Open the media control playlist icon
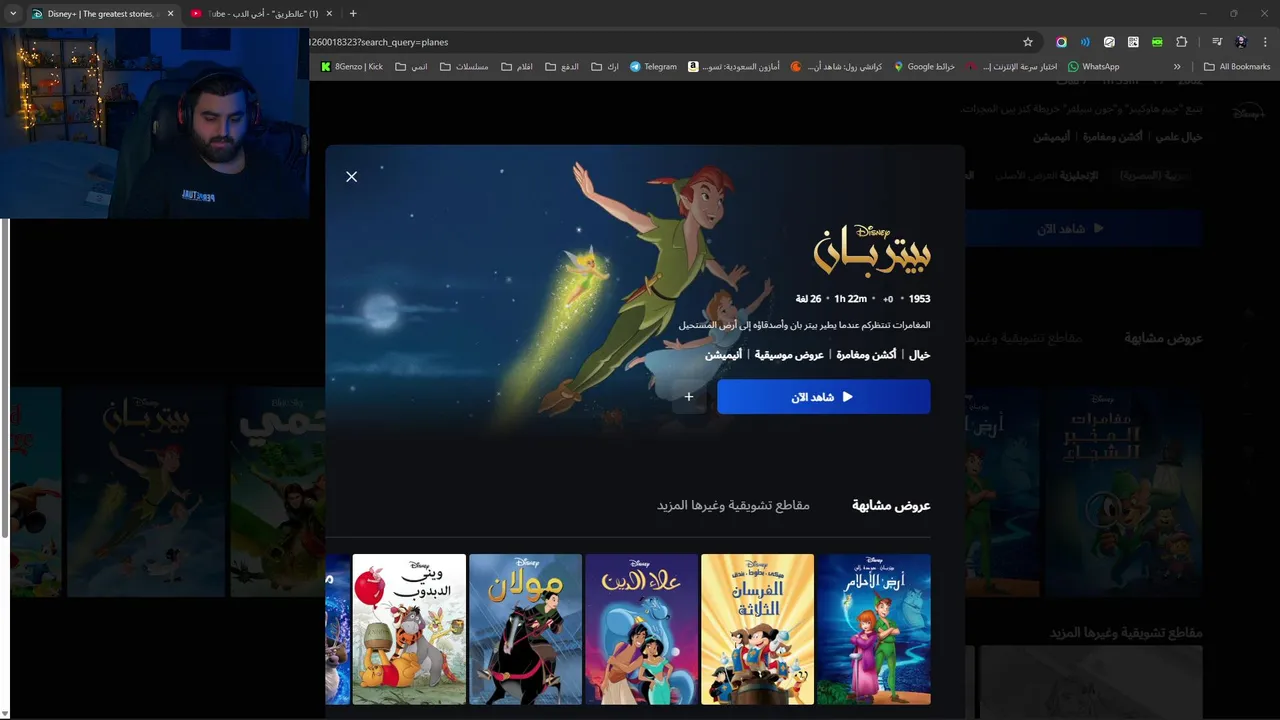The height and width of the screenshot is (720, 1280). point(1217,42)
